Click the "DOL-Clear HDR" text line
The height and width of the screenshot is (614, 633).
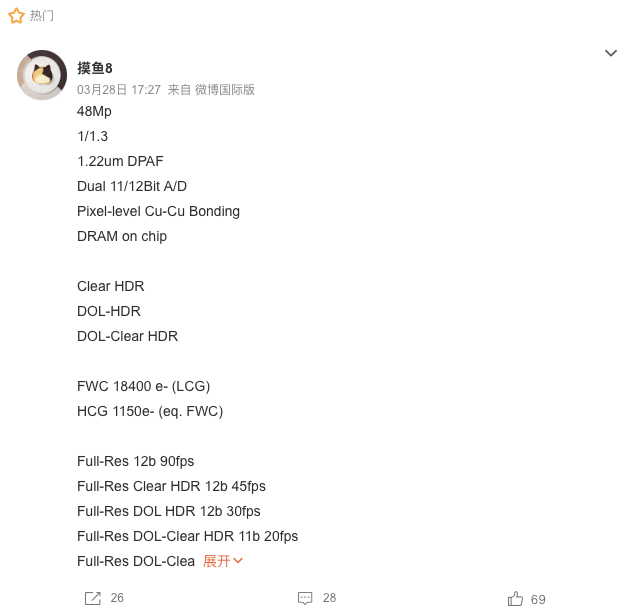coord(127,336)
